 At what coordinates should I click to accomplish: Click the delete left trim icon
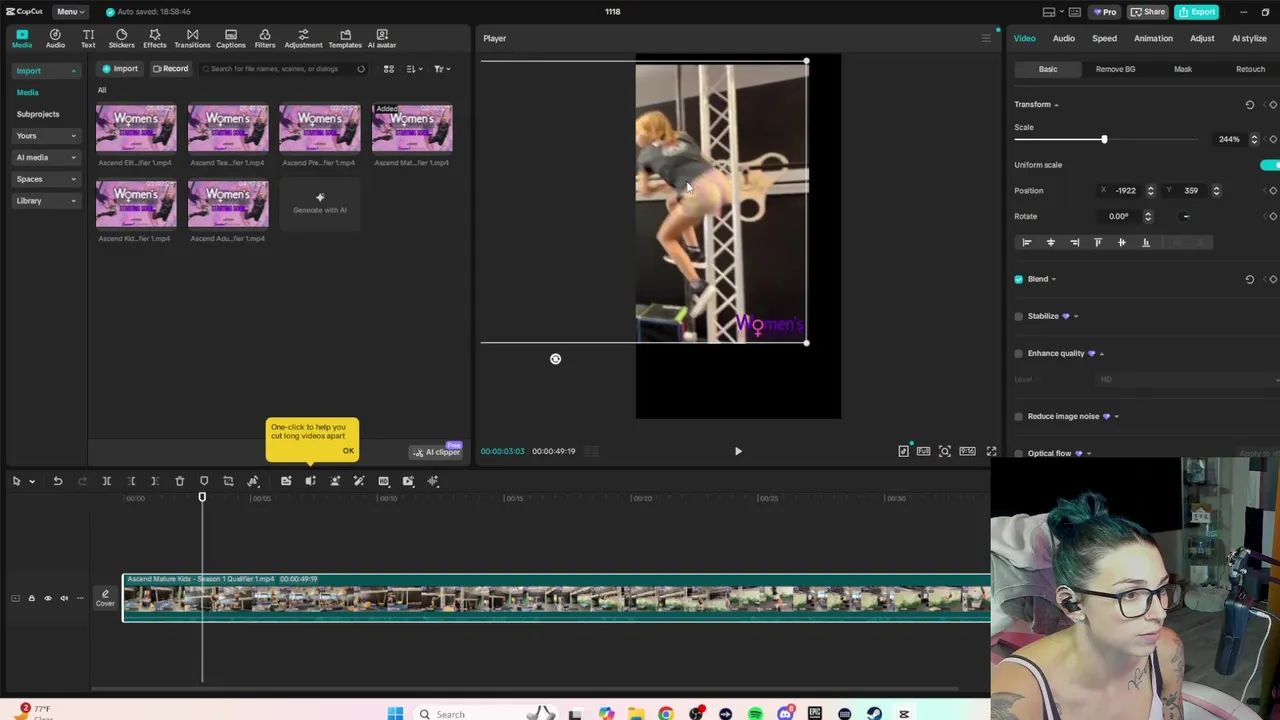[x=131, y=481]
